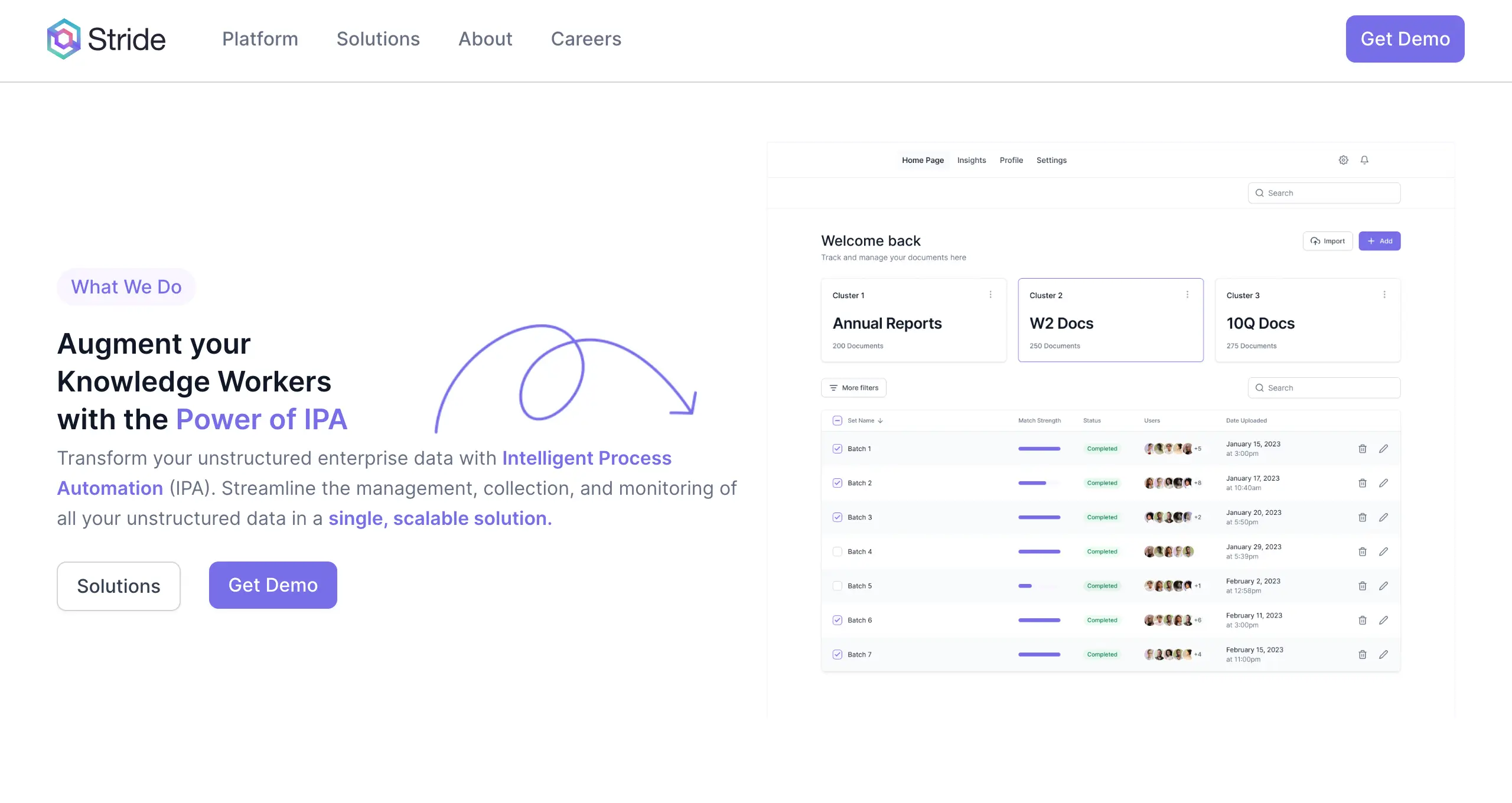Click the Stride logo icon
1512x803 pixels.
pos(64,39)
